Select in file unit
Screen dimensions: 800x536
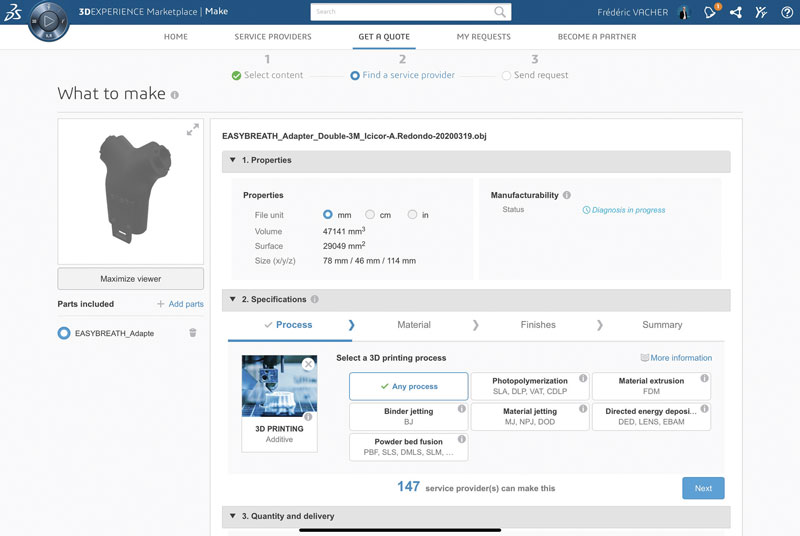pos(412,215)
